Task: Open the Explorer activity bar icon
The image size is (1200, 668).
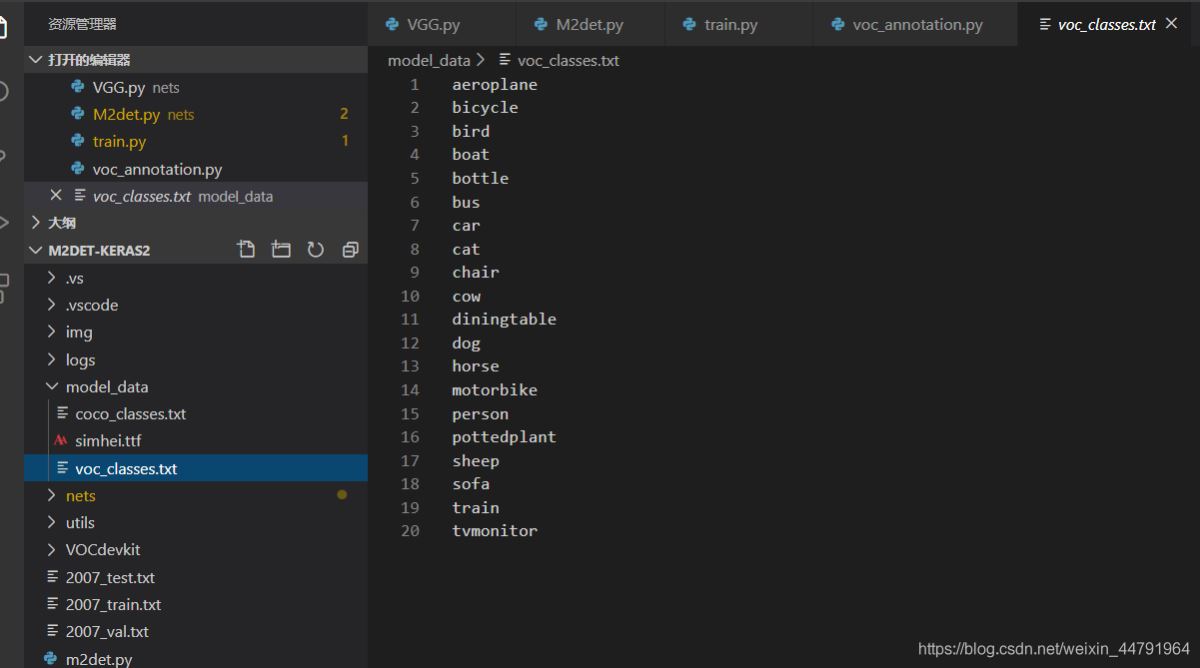Action: [x=6, y=28]
